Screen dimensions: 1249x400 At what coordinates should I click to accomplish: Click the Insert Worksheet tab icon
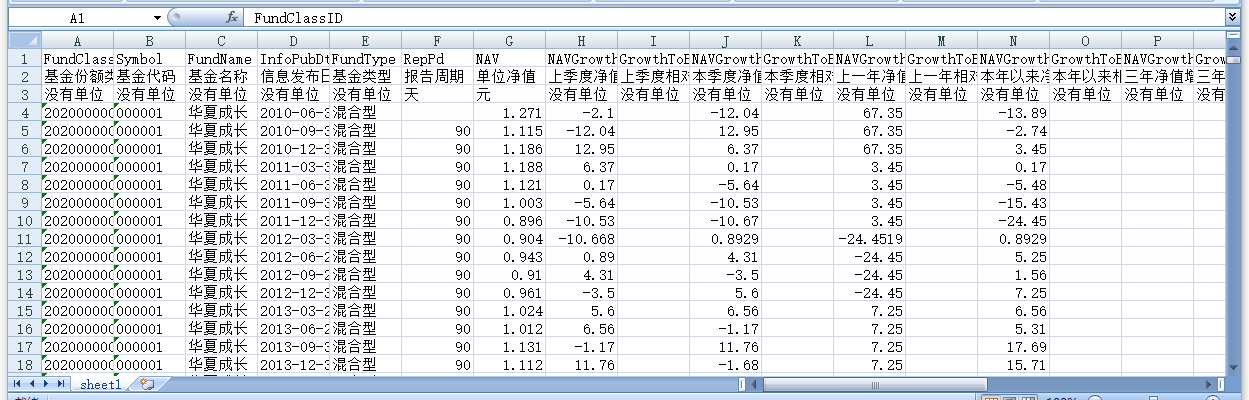coord(147,384)
